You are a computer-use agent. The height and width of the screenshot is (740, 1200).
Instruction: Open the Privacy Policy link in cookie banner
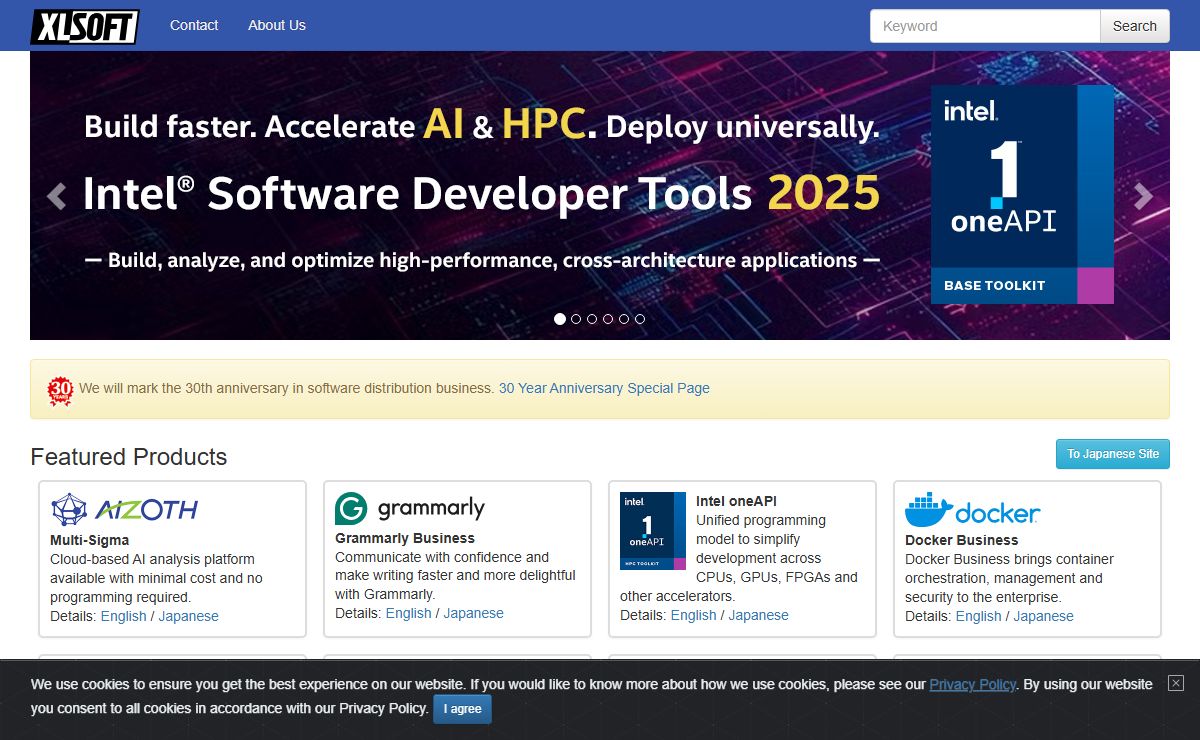[972, 684]
